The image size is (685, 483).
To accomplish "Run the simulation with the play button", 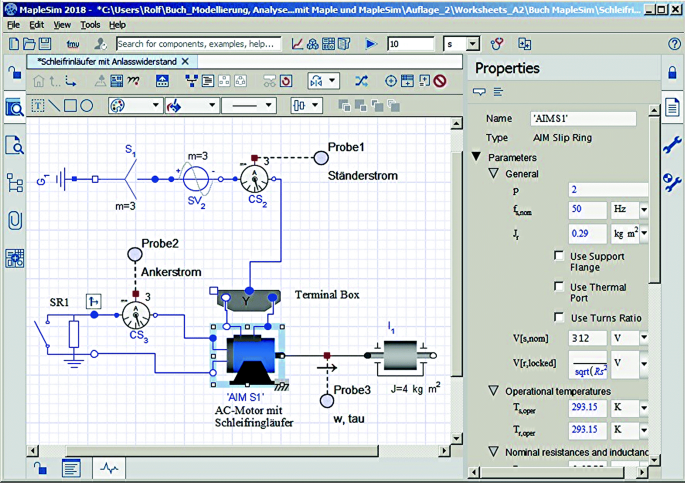I will pyautogui.click(x=371, y=44).
